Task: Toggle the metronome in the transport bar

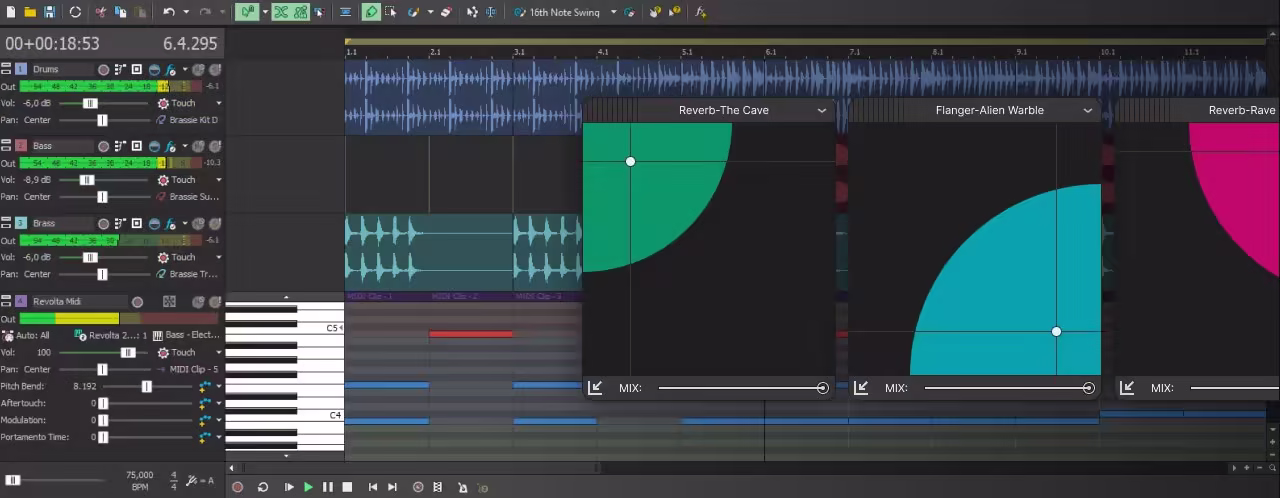Action: pos(462,487)
